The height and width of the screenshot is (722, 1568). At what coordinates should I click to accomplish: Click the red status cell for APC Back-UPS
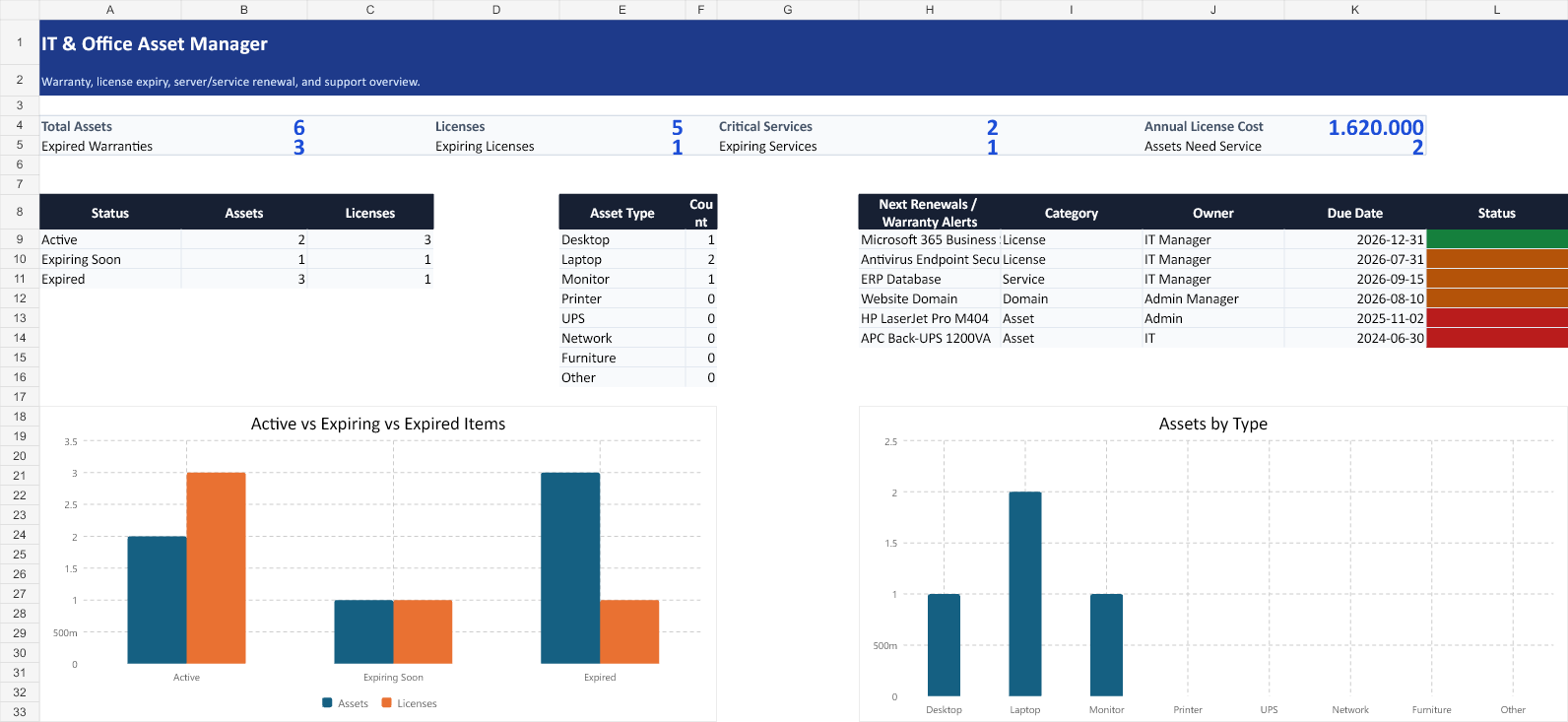1497,338
